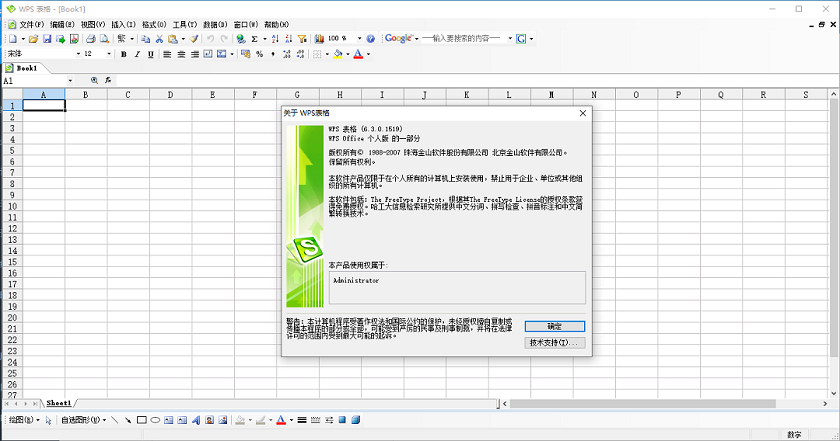Open the 视图 (View) menu
This screenshot has height=441, width=840.
tap(93, 25)
